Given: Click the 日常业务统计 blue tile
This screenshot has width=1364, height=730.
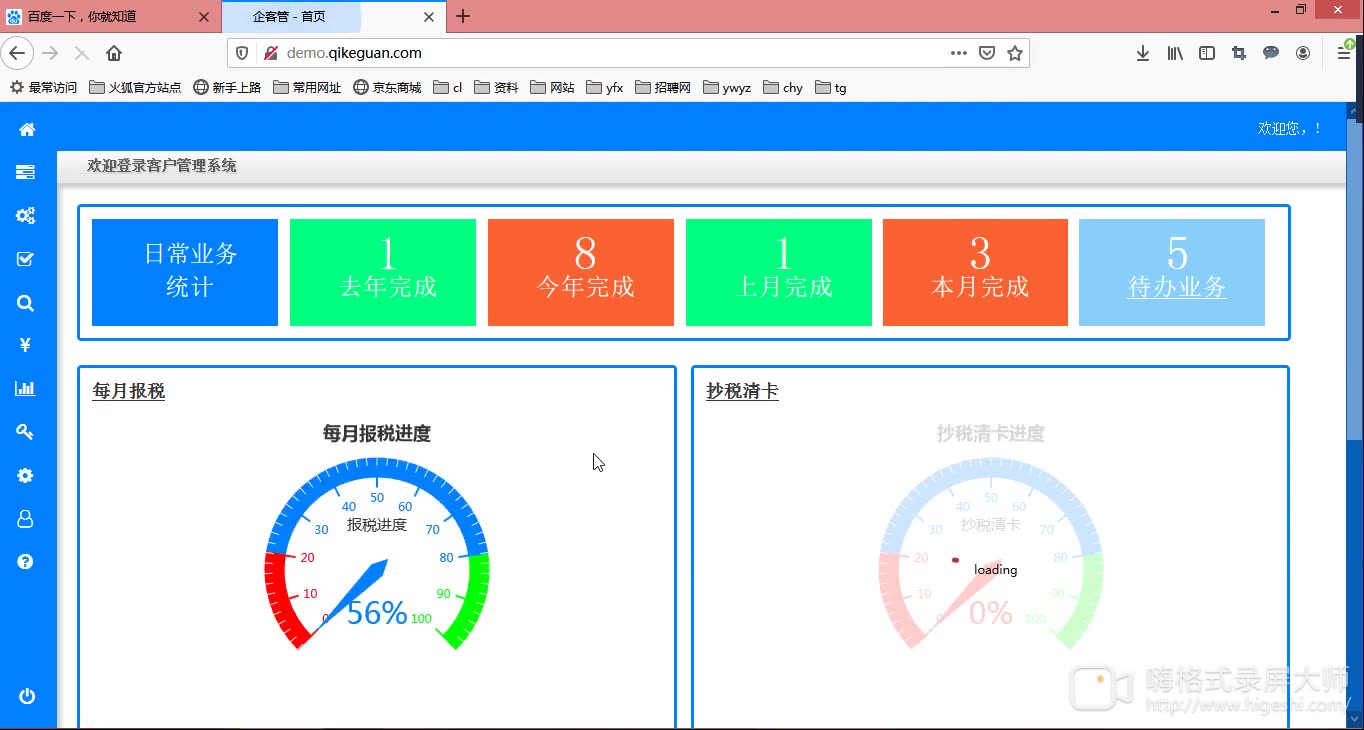Looking at the screenshot, I should (x=185, y=272).
